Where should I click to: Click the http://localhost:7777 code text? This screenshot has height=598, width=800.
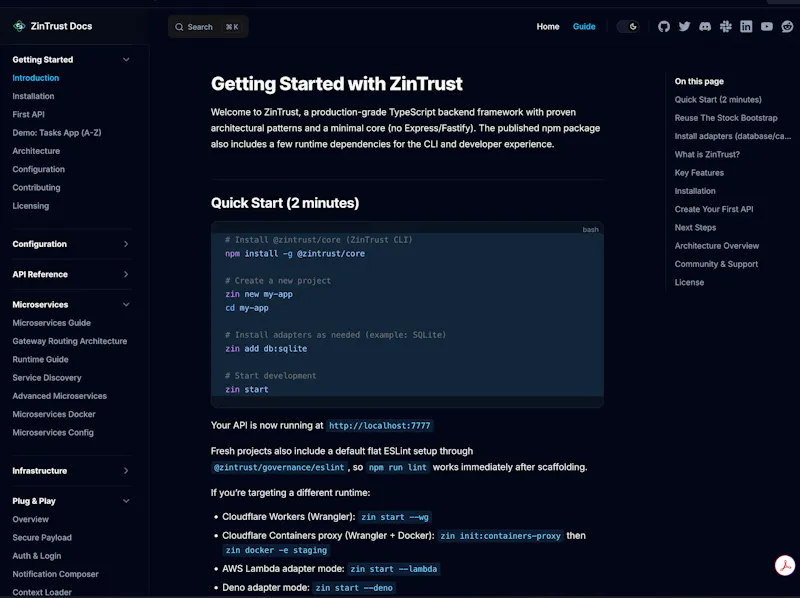(380, 426)
